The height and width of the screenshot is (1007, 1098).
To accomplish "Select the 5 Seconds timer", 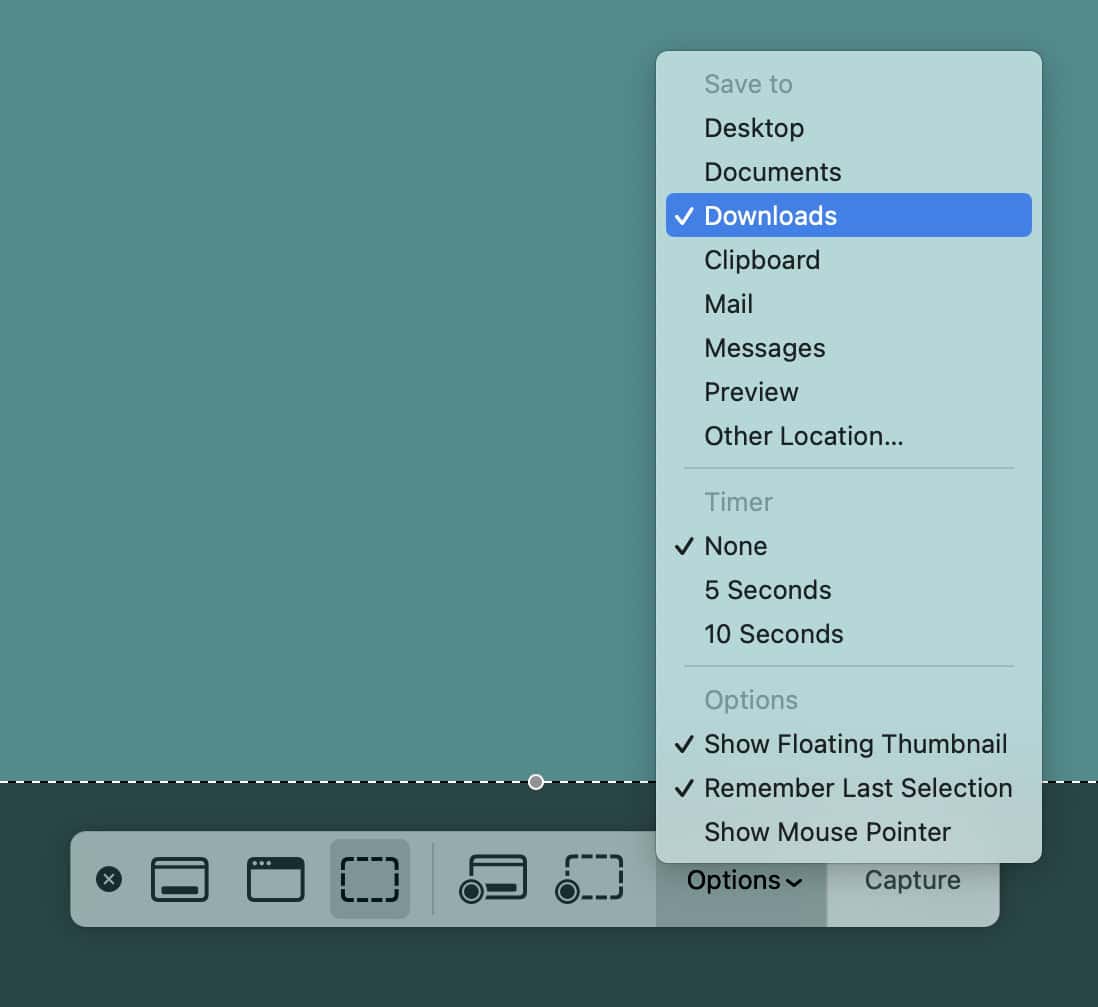I will tap(767, 590).
